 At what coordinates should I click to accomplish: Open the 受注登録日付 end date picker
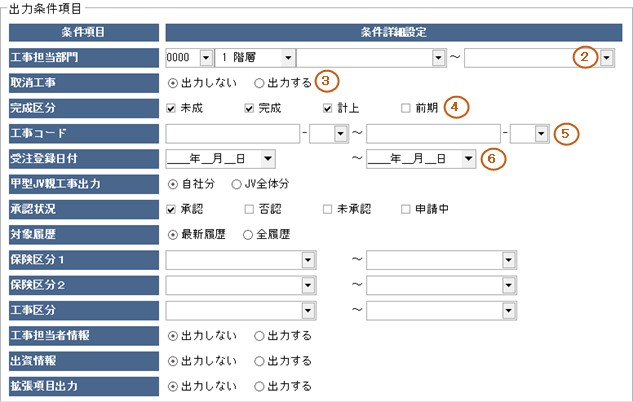(x=468, y=158)
